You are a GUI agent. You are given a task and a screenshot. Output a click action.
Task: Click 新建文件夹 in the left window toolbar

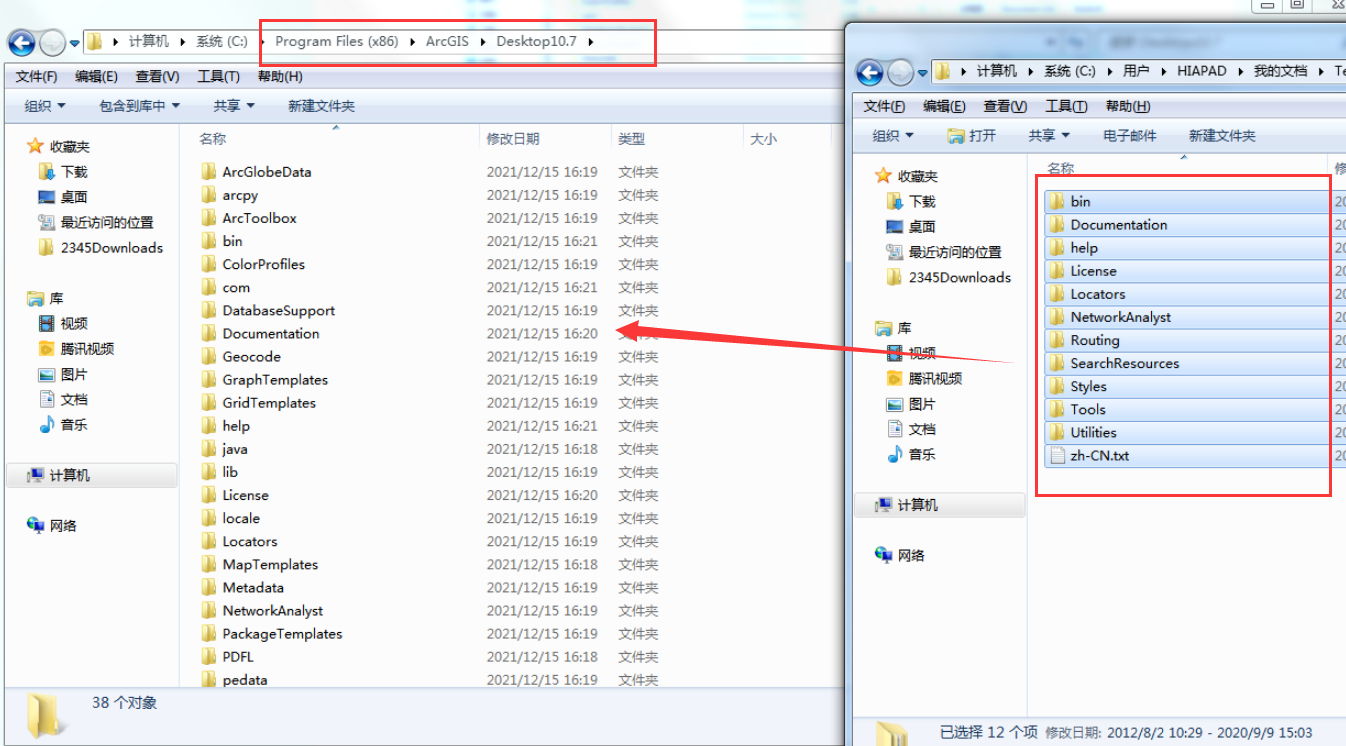point(321,106)
